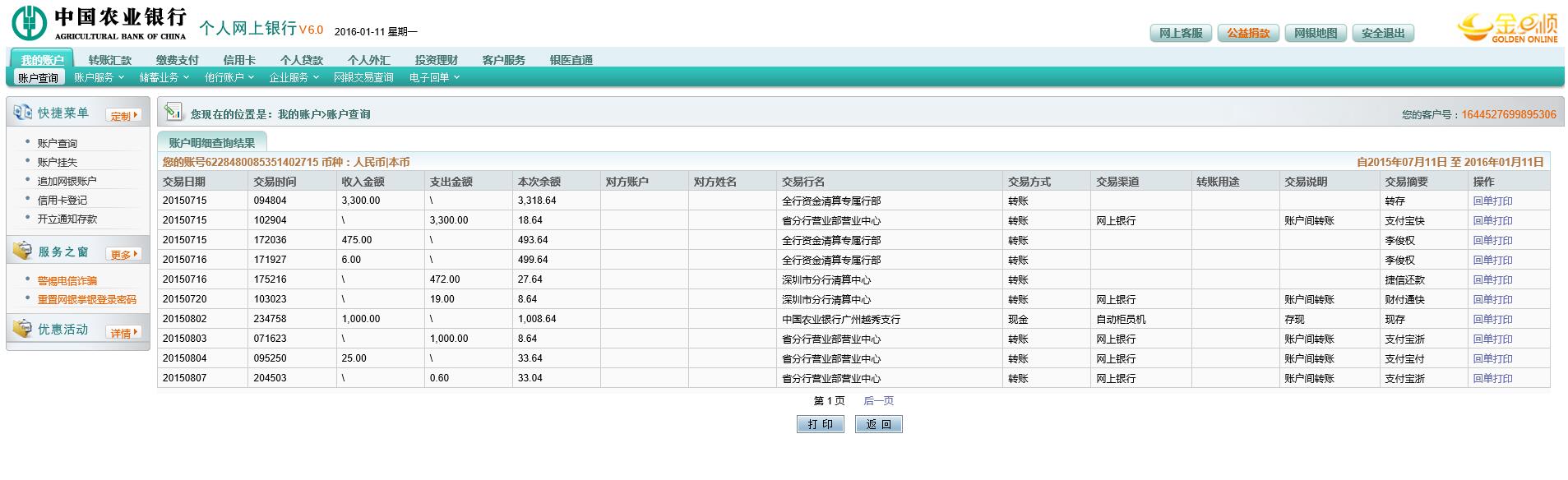
Task: Click the 优惠活动 panel icon
Action: (22, 329)
